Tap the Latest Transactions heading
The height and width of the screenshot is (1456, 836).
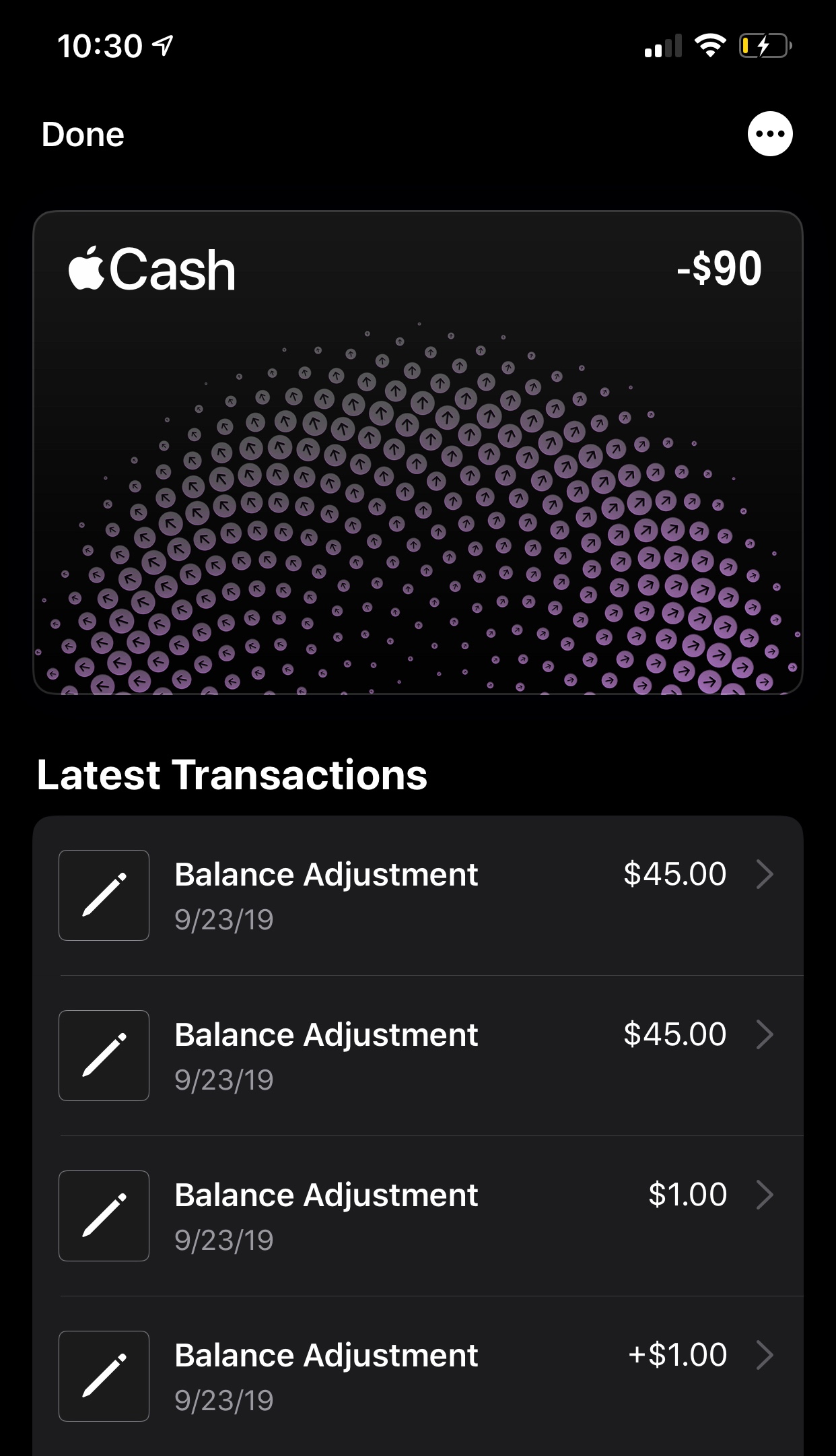232,774
